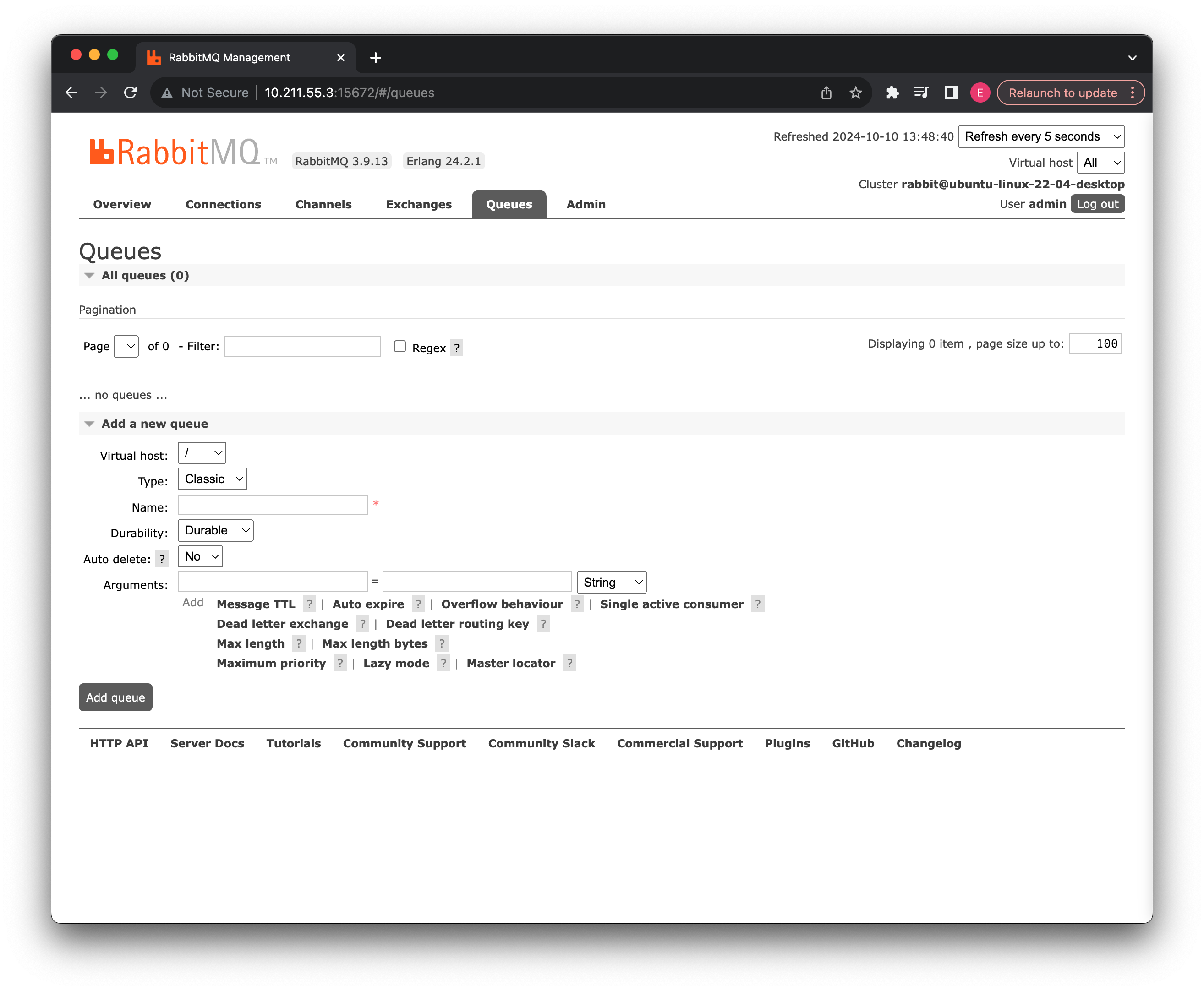Click the share page icon in address bar
The image size is (1204, 991).
(826, 93)
